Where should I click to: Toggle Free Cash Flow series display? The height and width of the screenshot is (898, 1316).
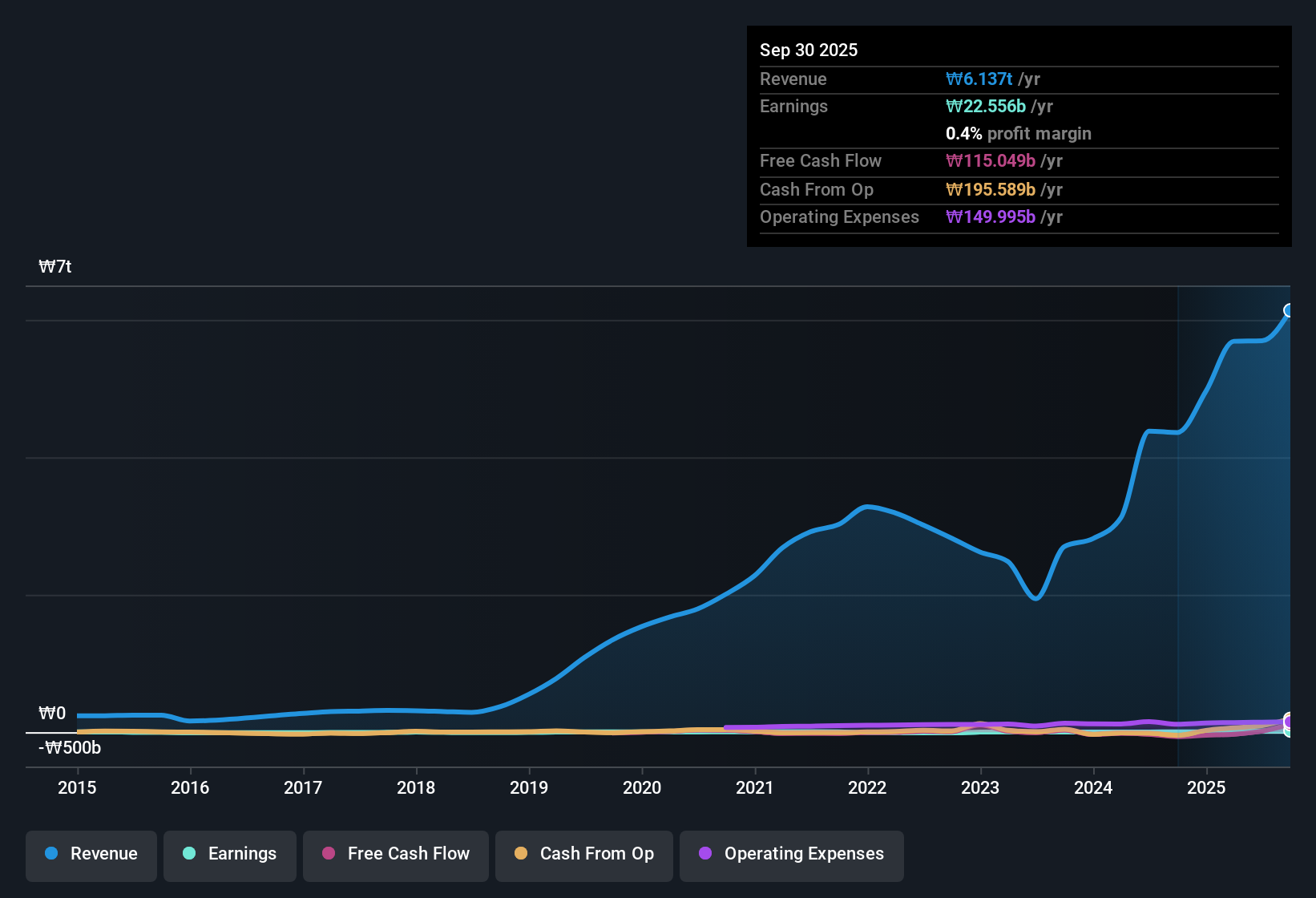tap(395, 856)
